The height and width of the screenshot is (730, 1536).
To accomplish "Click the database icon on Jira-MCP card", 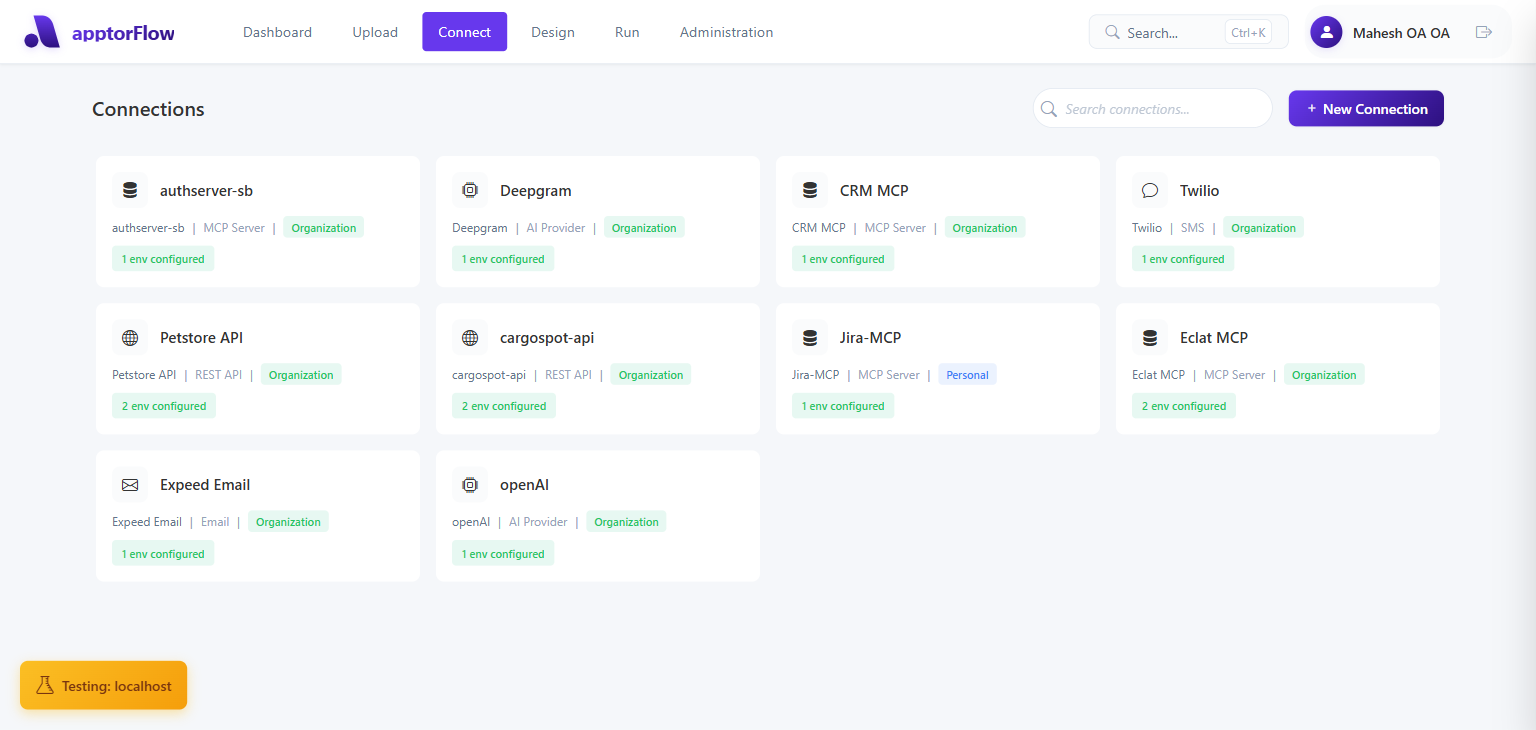I will click(810, 338).
